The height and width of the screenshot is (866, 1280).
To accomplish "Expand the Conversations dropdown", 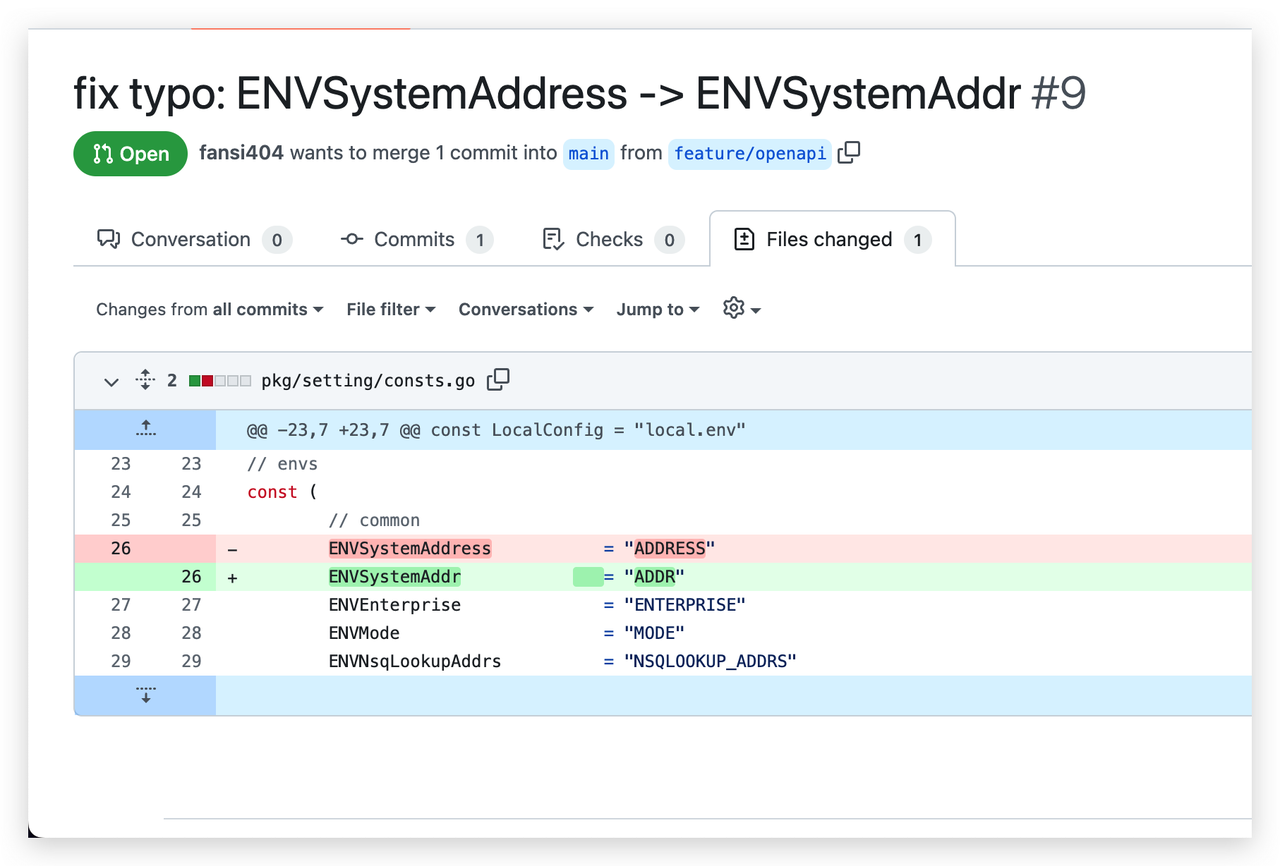I will 525,309.
